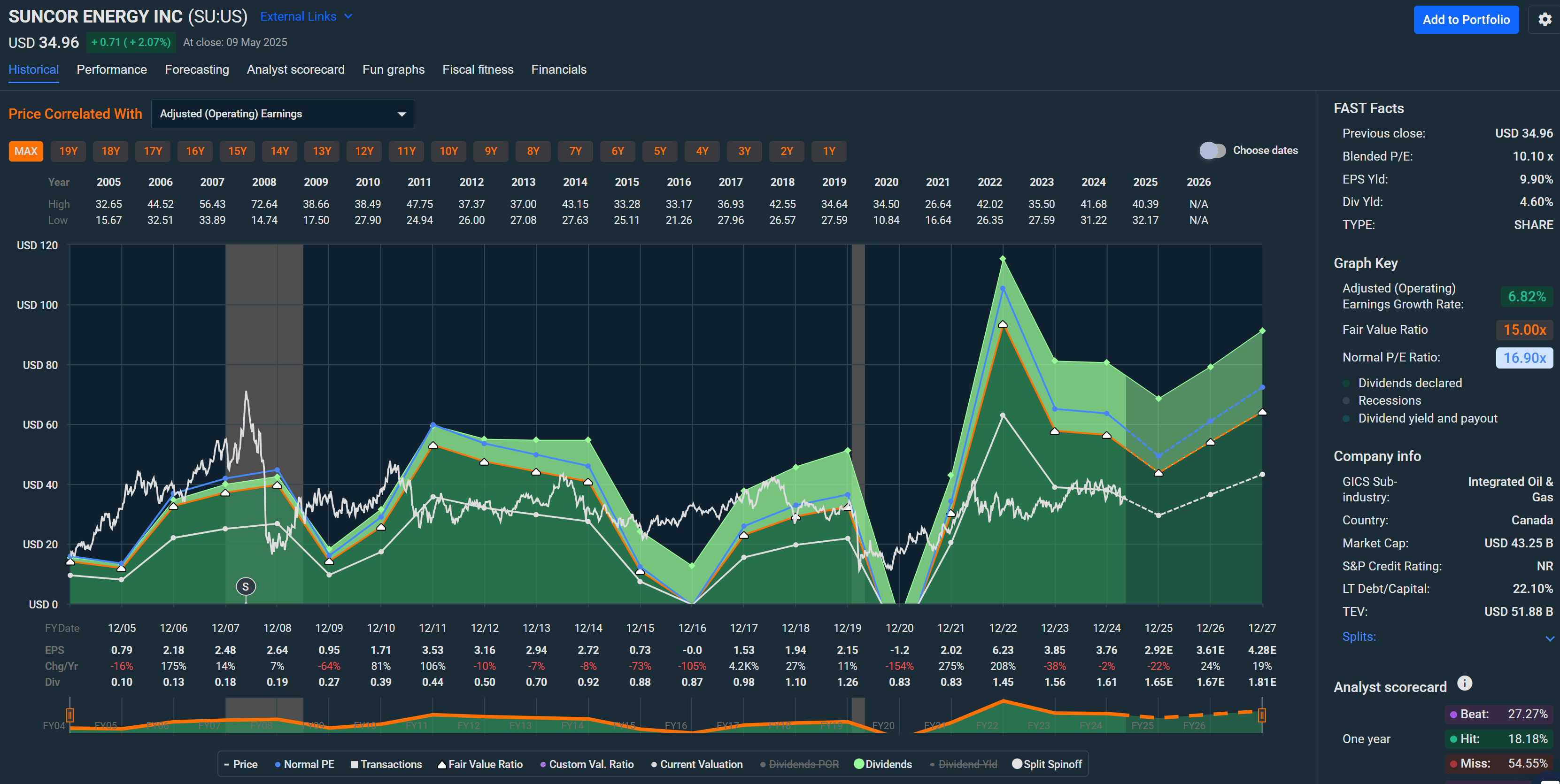Viewport: 1560px width, 784px height.
Task: Open the Financials tab
Action: 558,69
